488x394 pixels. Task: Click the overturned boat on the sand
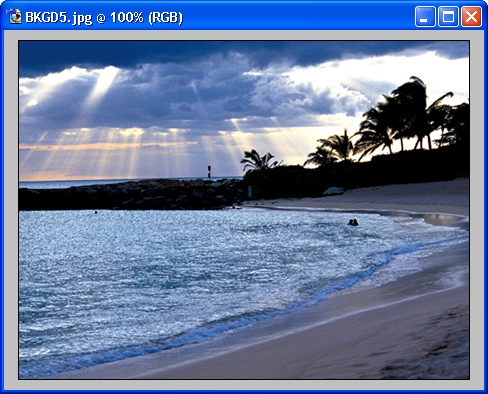pyautogui.click(x=333, y=191)
